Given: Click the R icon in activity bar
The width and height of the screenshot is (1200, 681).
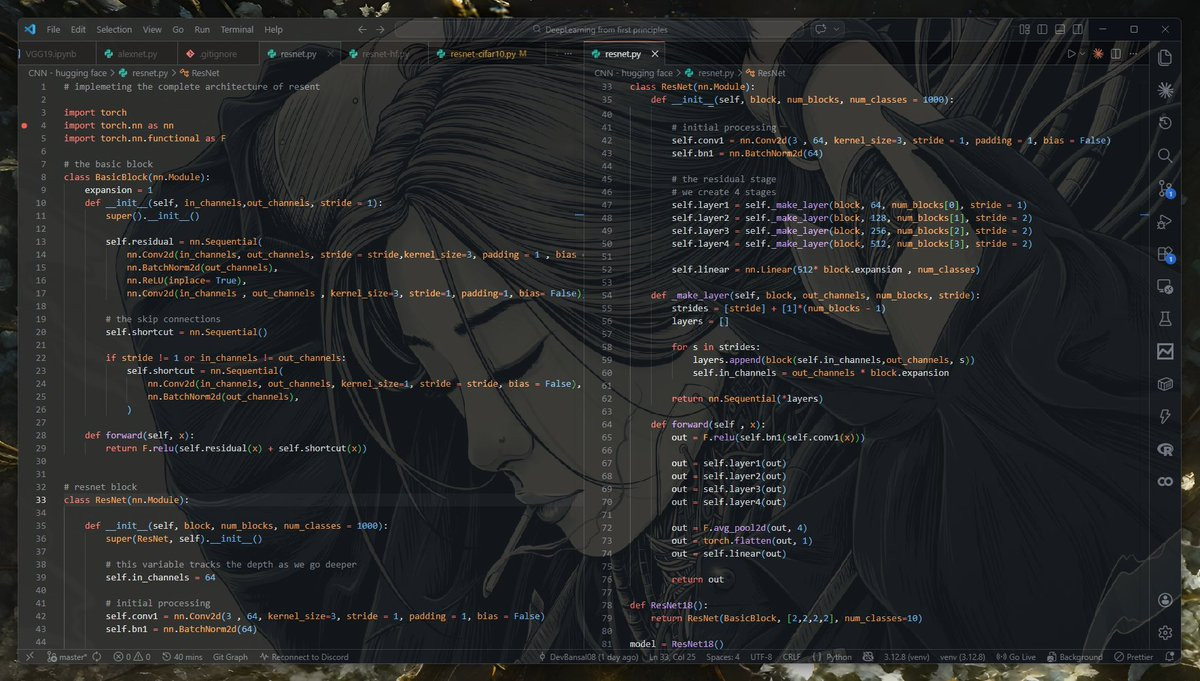Looking at the screenshot, I should click(x=1164, y=449).
